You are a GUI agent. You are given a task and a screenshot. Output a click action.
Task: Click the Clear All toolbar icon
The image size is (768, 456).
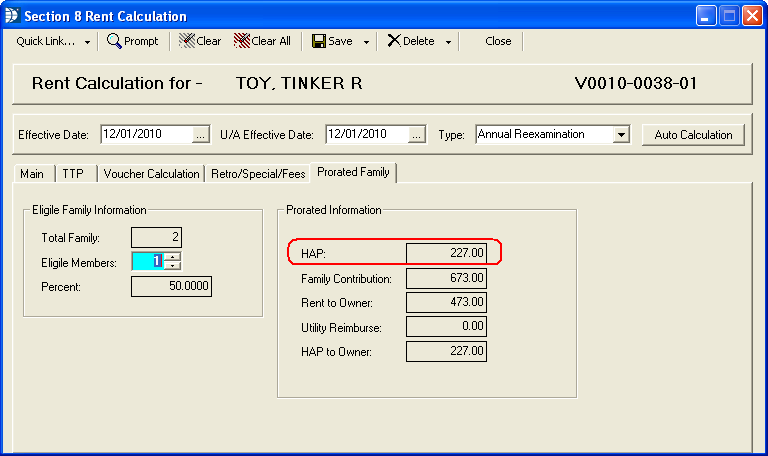coord(242,41)
